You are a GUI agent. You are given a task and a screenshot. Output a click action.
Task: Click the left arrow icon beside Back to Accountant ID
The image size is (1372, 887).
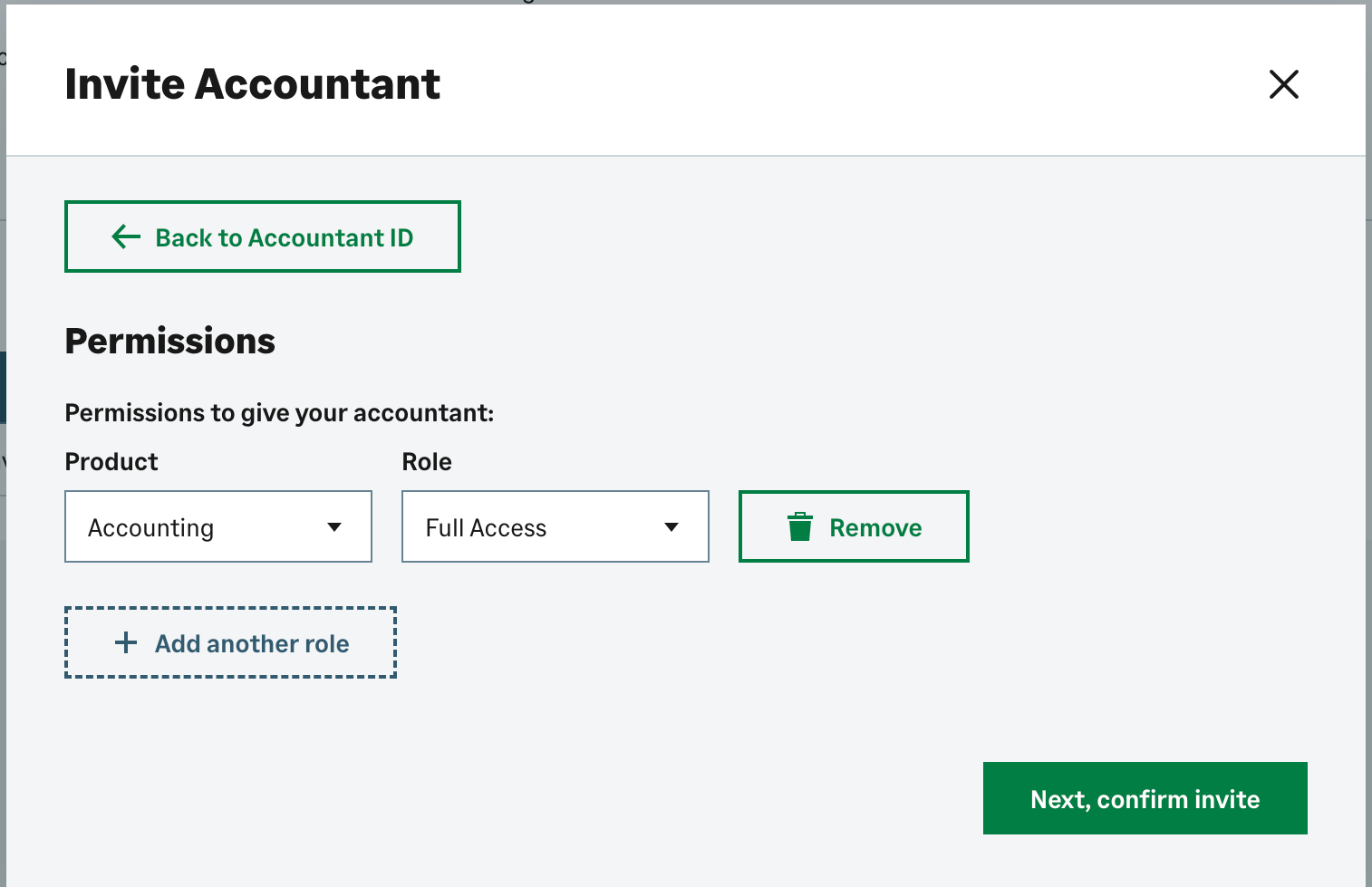125,236
